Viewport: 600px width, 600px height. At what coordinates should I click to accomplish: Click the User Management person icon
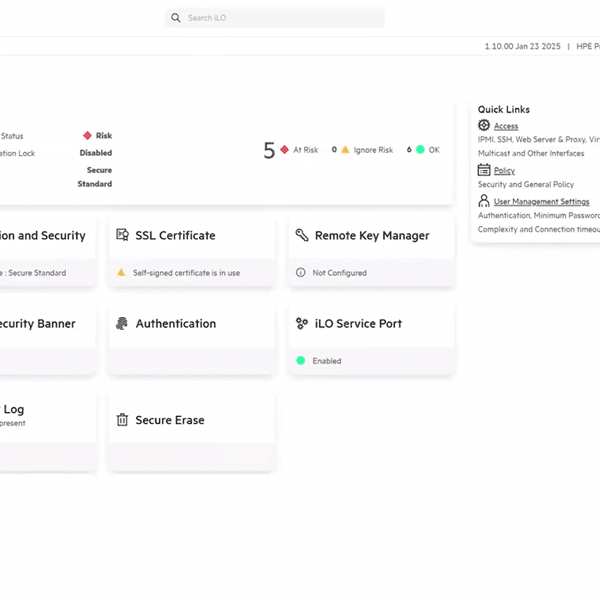click(x=484, y=201)
